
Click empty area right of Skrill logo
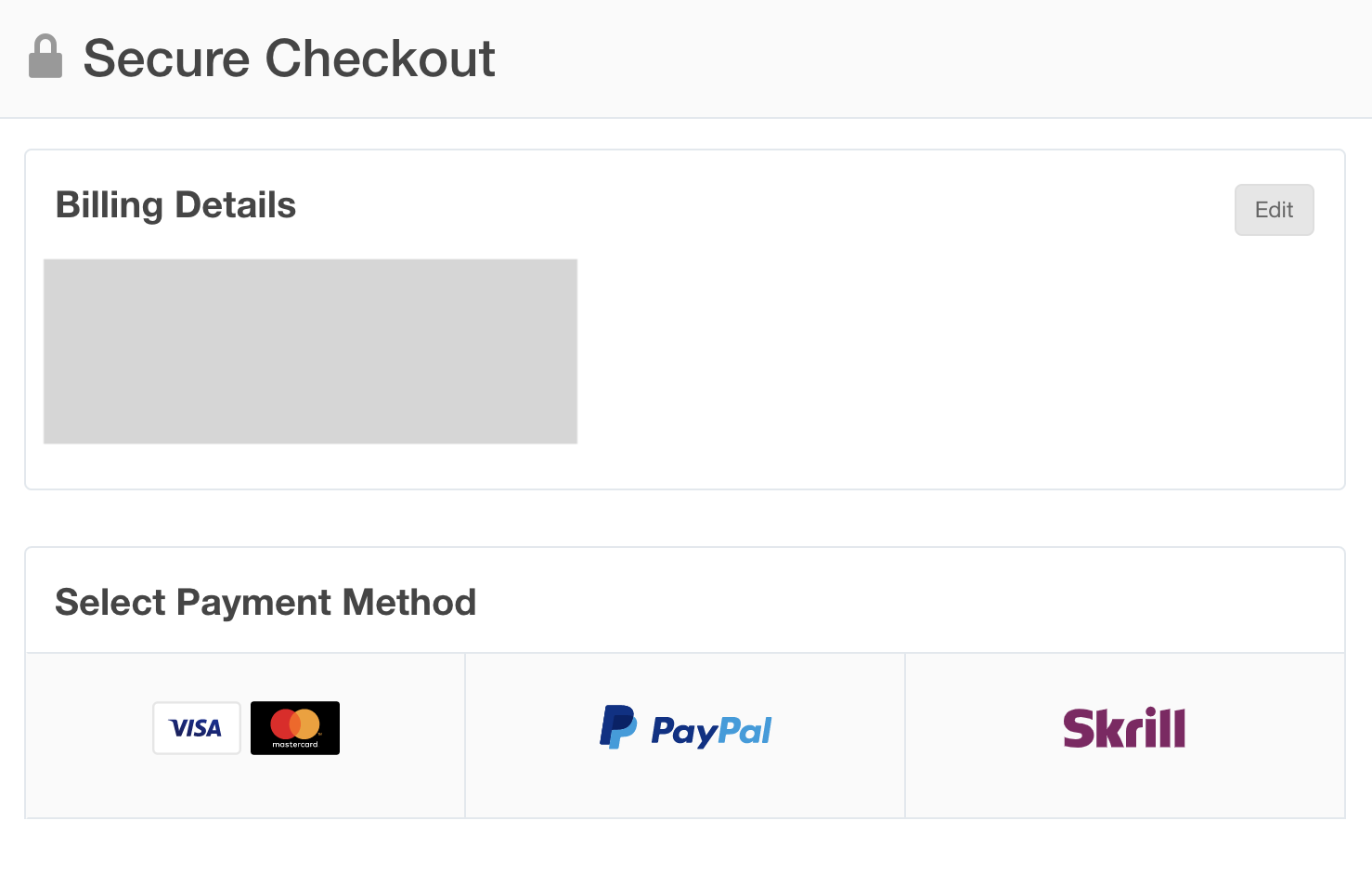coord(1264,736)
